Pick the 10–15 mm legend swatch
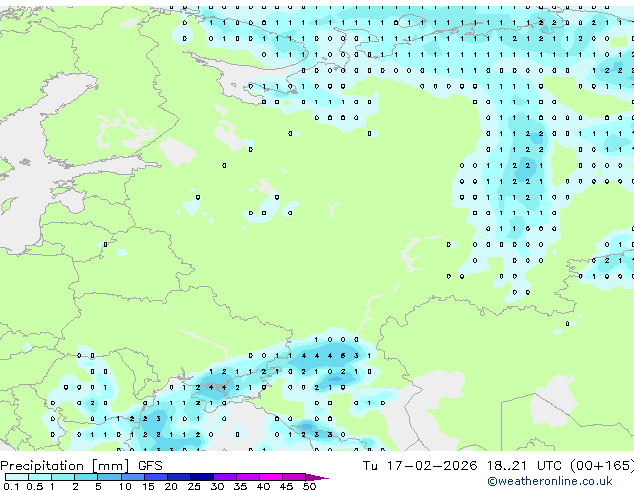 [132, 477]
